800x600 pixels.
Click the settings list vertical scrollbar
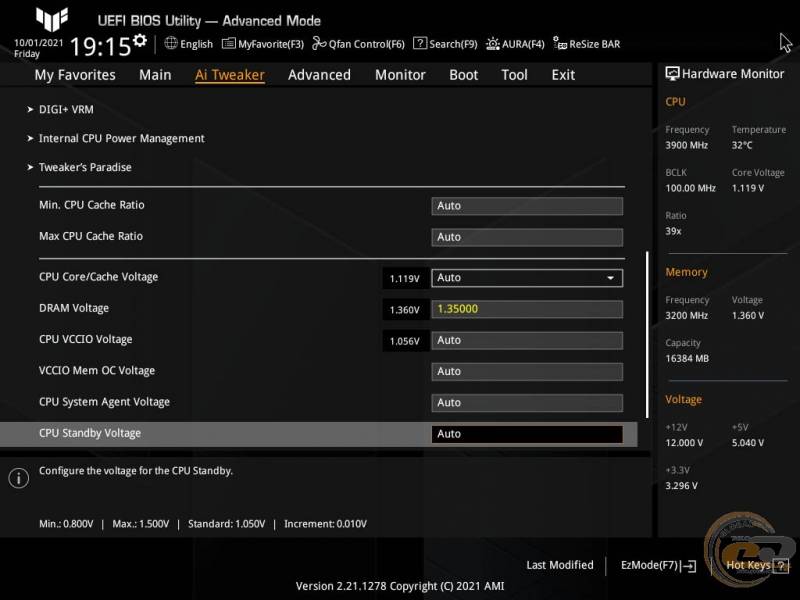pos(647,334)
